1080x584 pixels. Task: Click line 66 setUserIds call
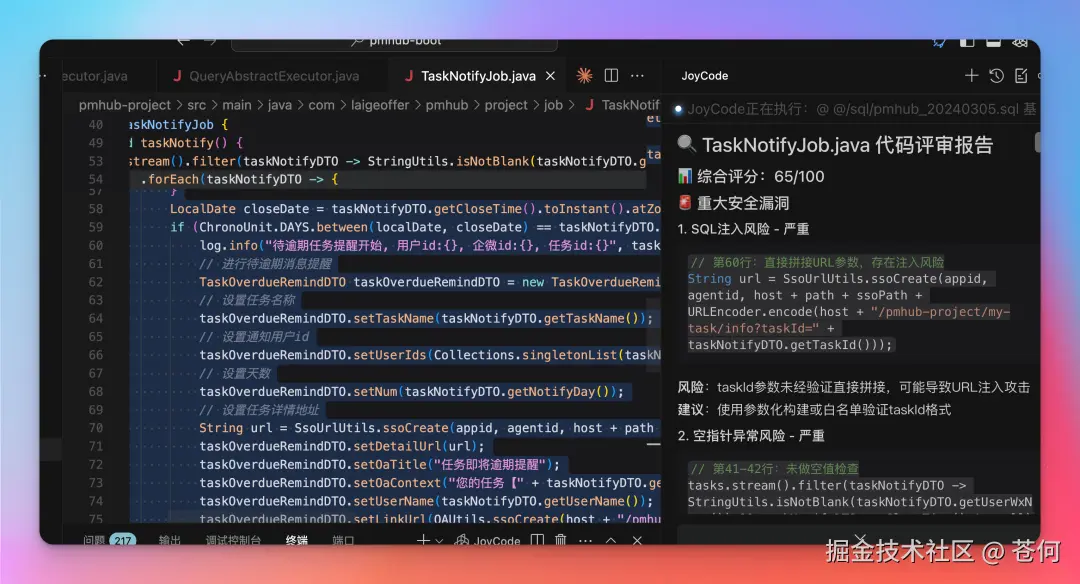[x=430, y=355]
